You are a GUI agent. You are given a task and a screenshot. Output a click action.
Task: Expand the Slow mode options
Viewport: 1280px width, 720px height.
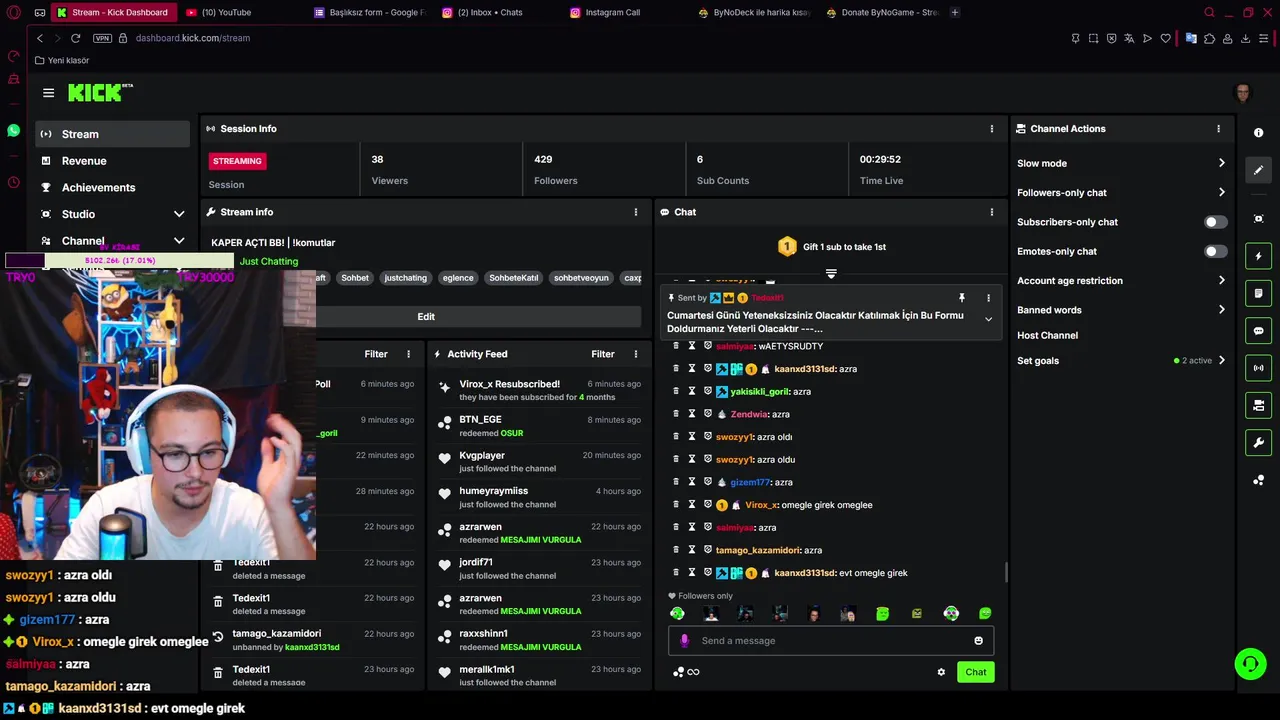coord(1221,163)
